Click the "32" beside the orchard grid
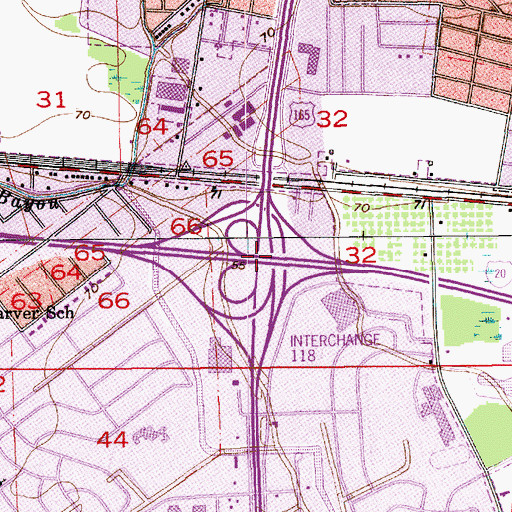Viewport: 512px width, 512px height. coord(361,255)
